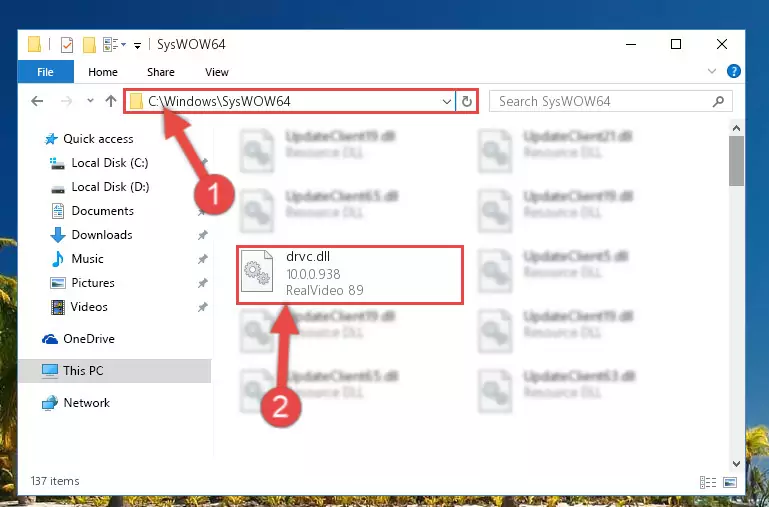Expand the ribbon with the chevron
Screen dimensions: 769x507
(x=712, y=72)
